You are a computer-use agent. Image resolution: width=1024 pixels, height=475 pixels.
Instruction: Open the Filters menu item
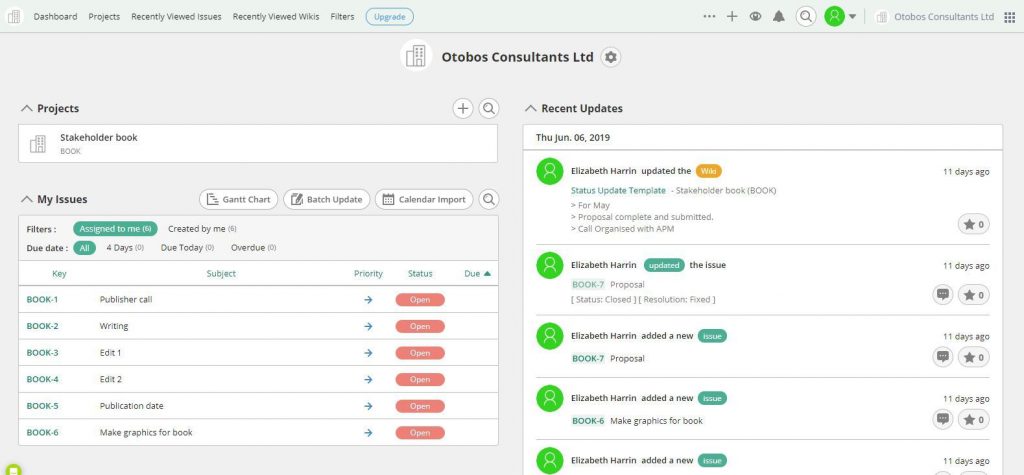(x=342, y=16)
